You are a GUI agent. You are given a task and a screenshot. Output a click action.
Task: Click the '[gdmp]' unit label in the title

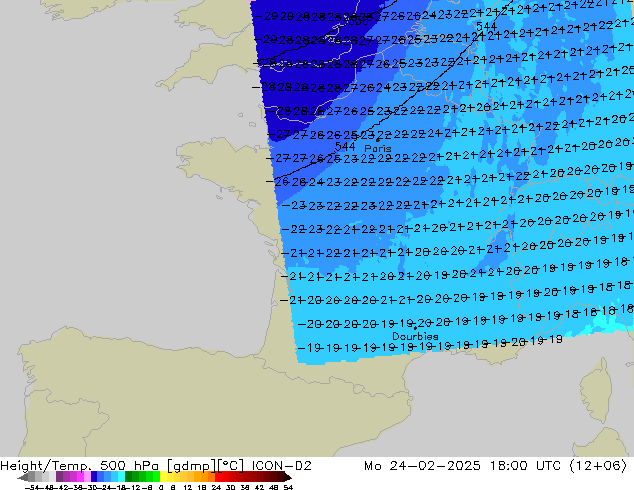192,466
